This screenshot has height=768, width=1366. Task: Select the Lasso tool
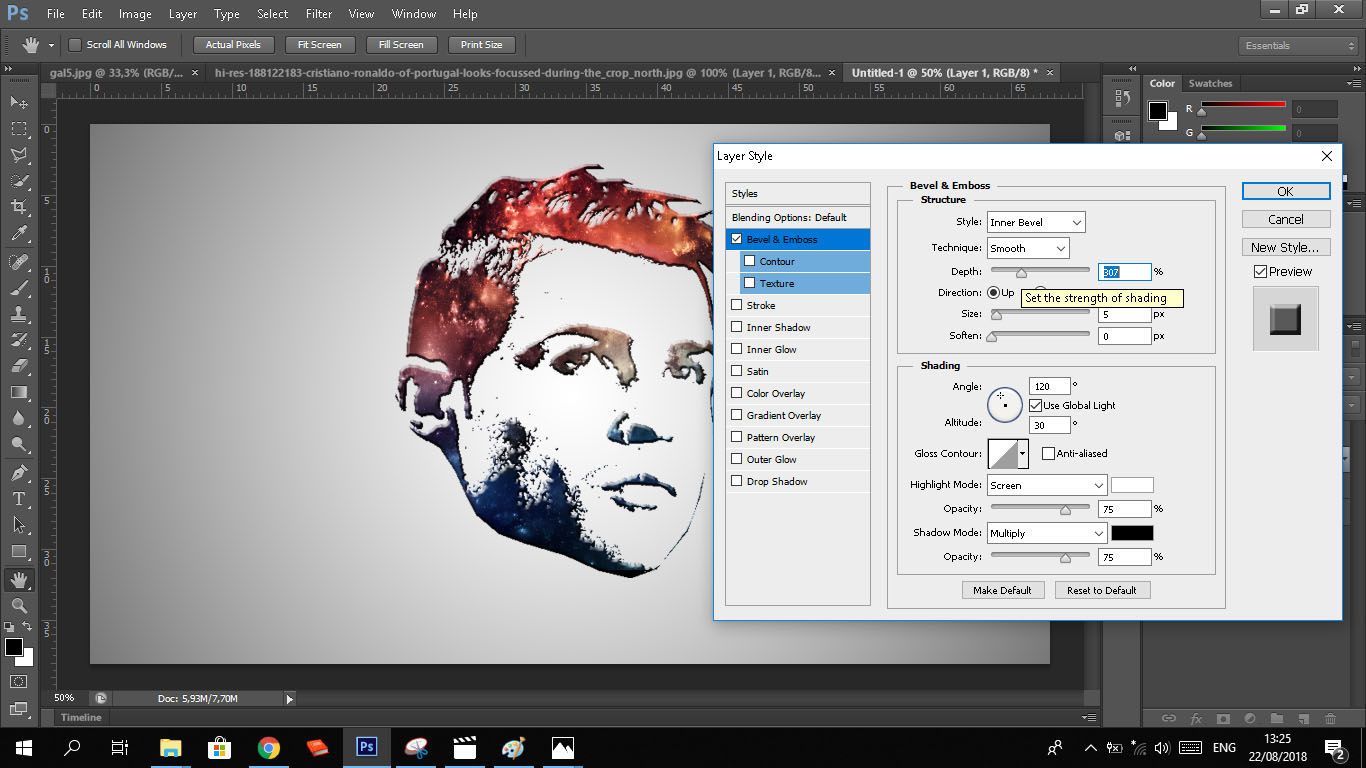pyautogui.click(x=19, y=155)
